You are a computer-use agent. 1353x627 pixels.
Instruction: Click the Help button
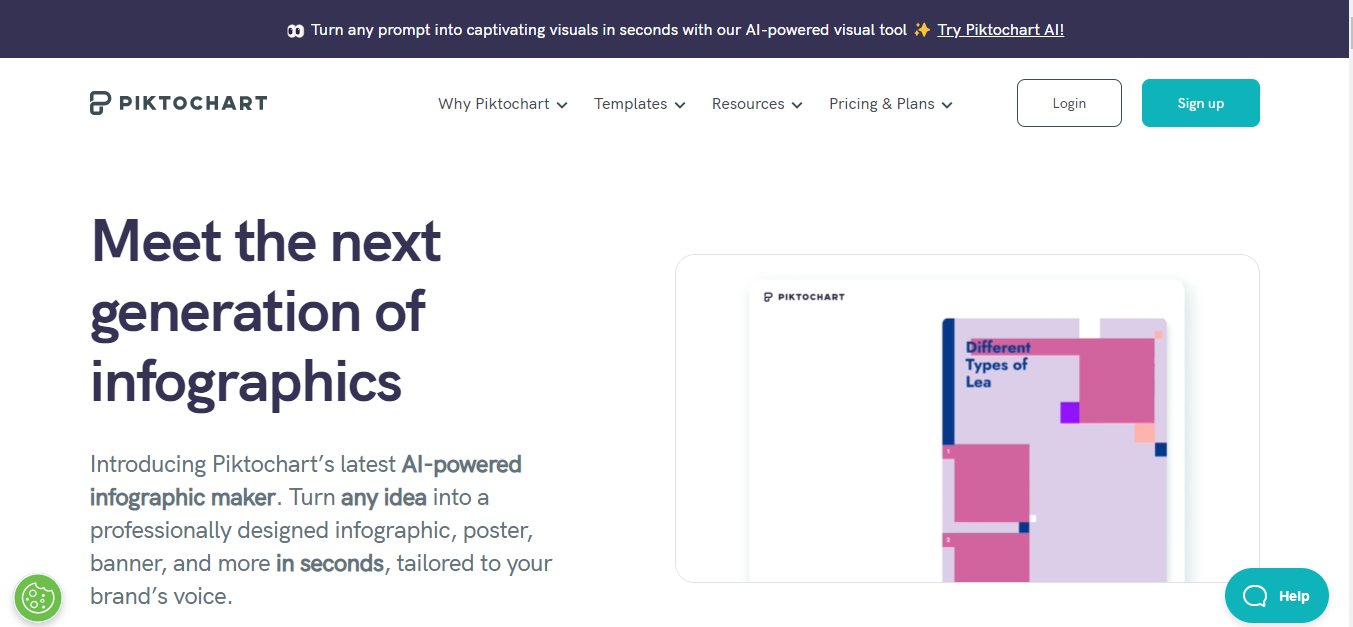(1277, 596)
